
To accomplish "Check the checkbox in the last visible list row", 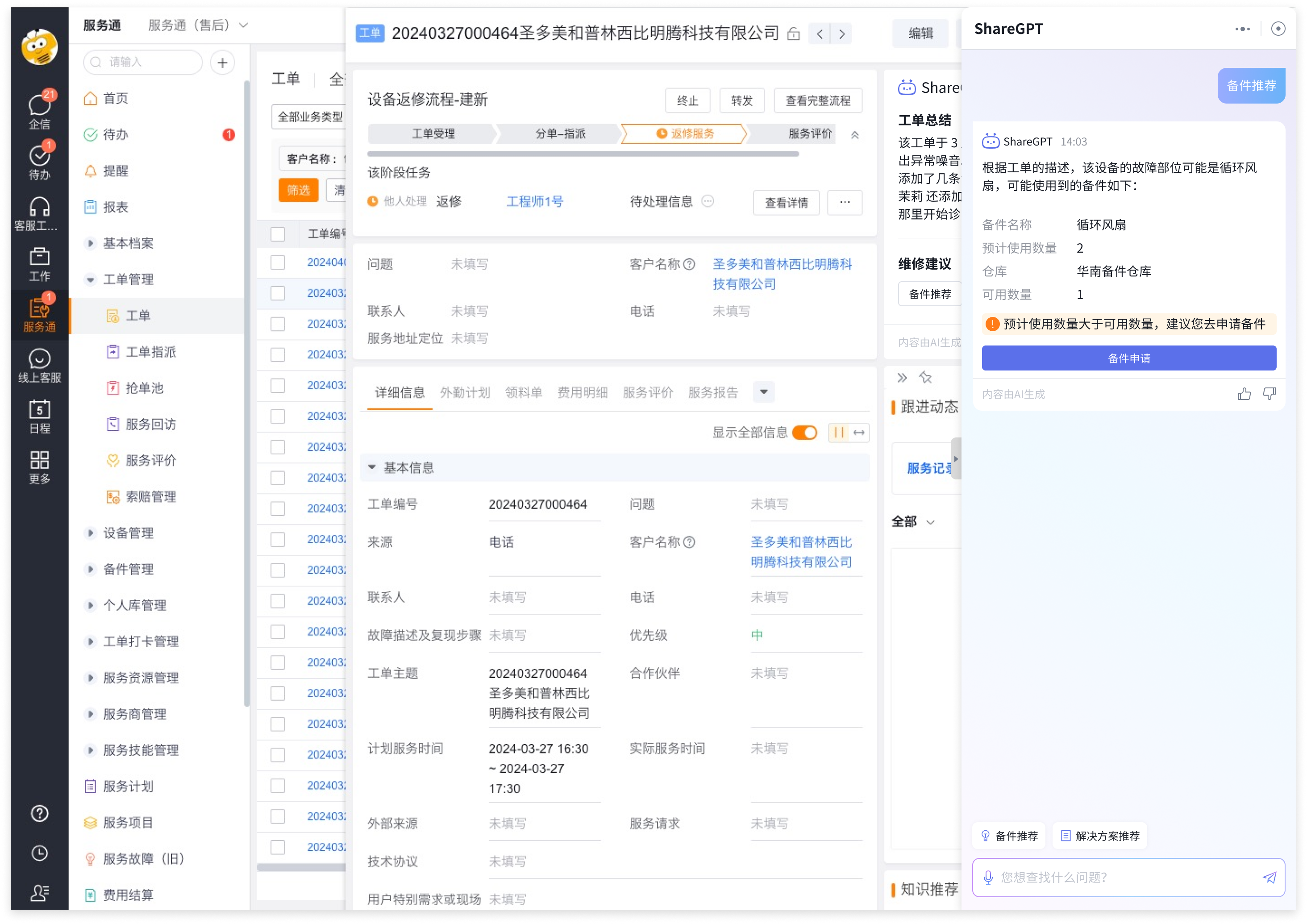I will pyautogui.click(x=278, y=847).
